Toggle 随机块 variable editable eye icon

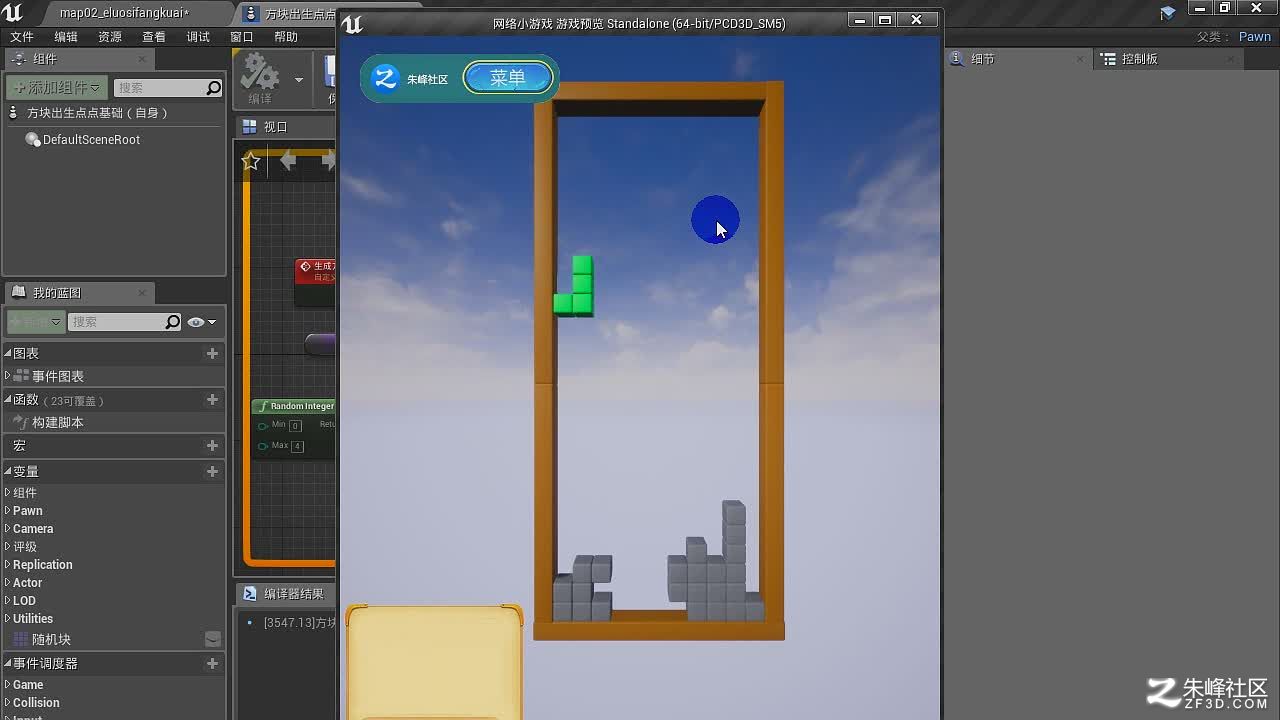[x=213, y=639]
